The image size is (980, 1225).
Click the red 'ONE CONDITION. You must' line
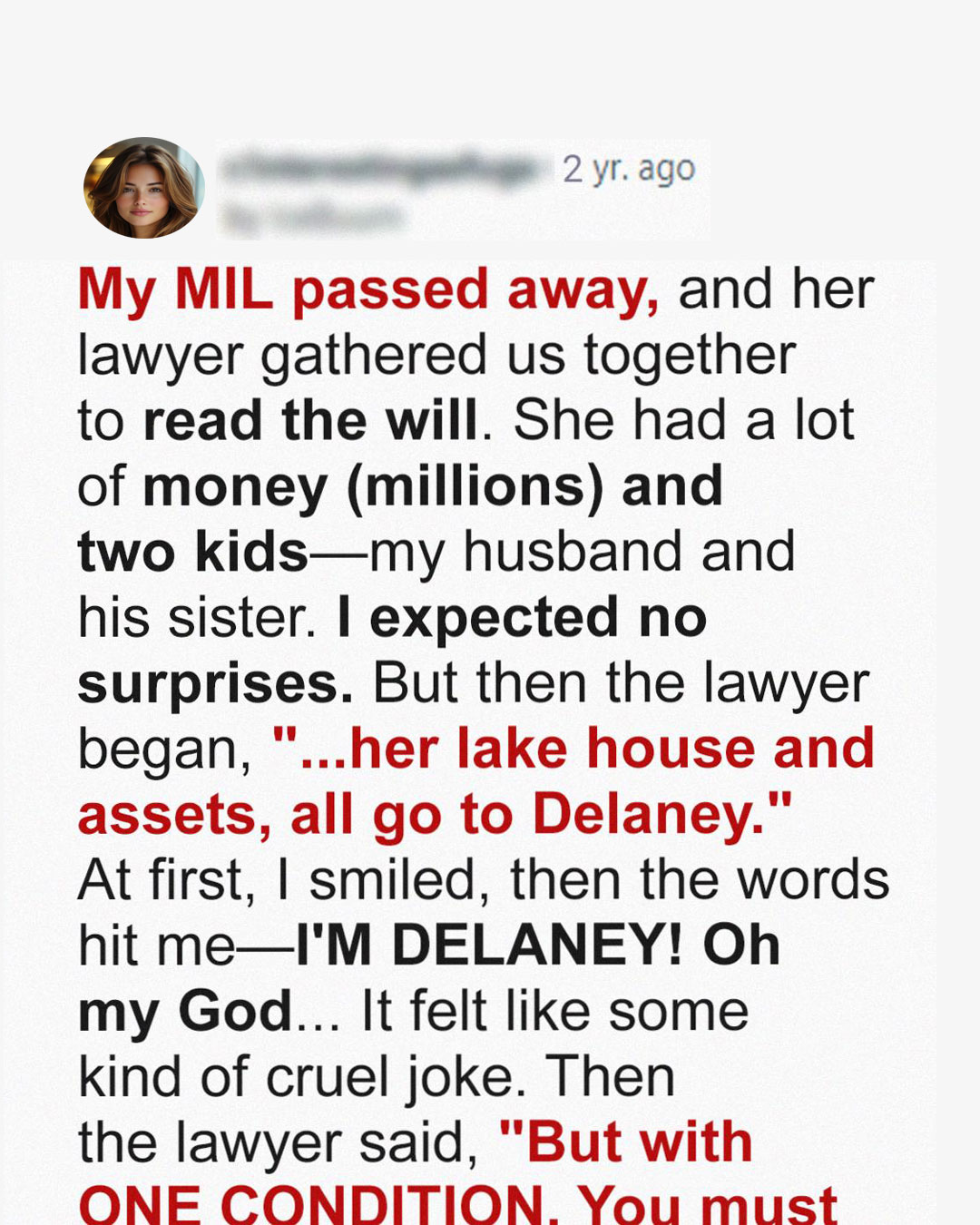click(457, 1205)
